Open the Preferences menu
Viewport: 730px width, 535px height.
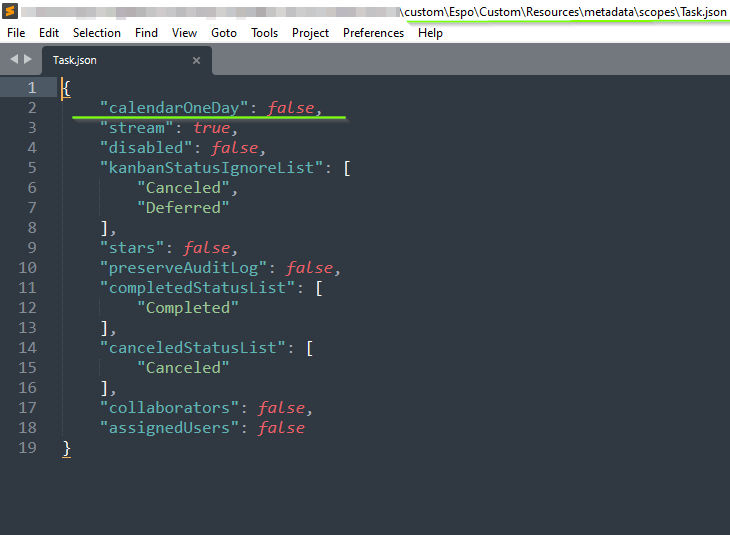click(x=373, y=33)
